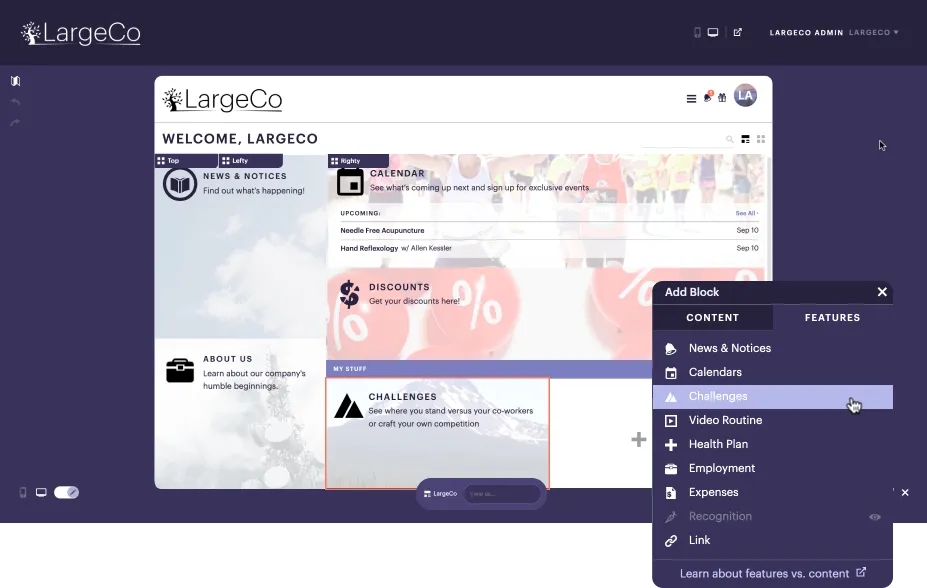927x588 pixels.
Task: Open the LARGECO account dropdown
Action: pos(874,33)
